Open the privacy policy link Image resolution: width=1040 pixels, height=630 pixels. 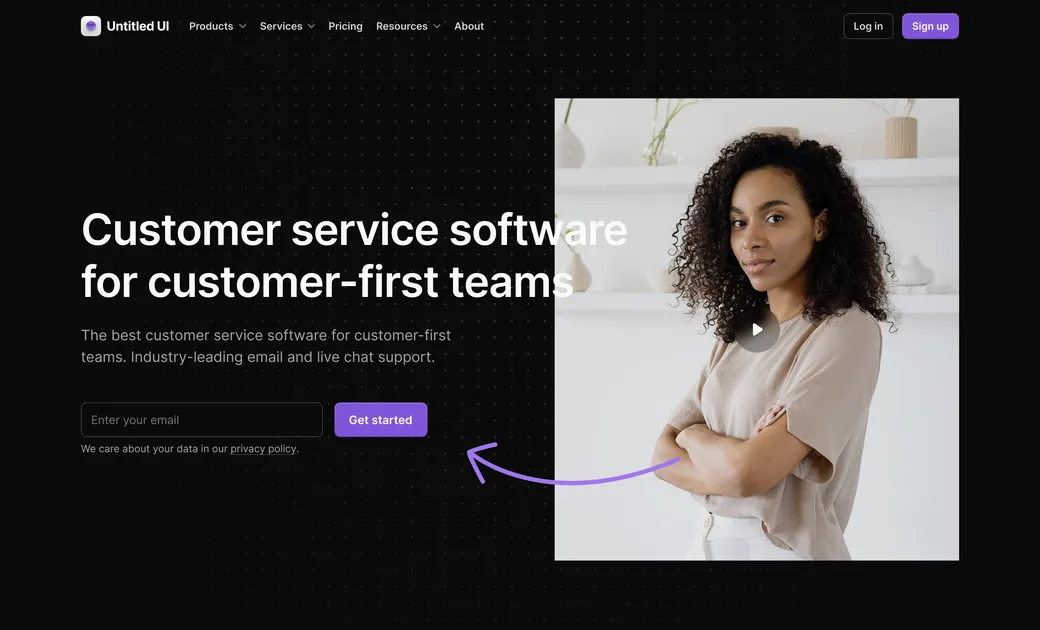tap(263, 449)
